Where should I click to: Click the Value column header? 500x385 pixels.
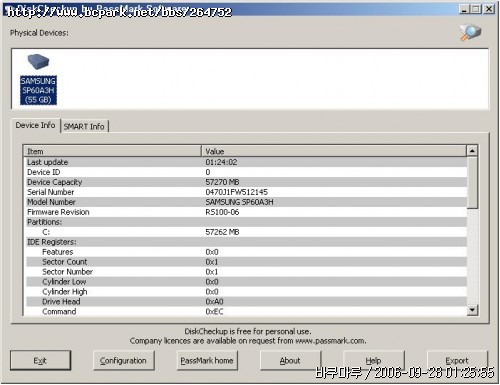[334, 151]
